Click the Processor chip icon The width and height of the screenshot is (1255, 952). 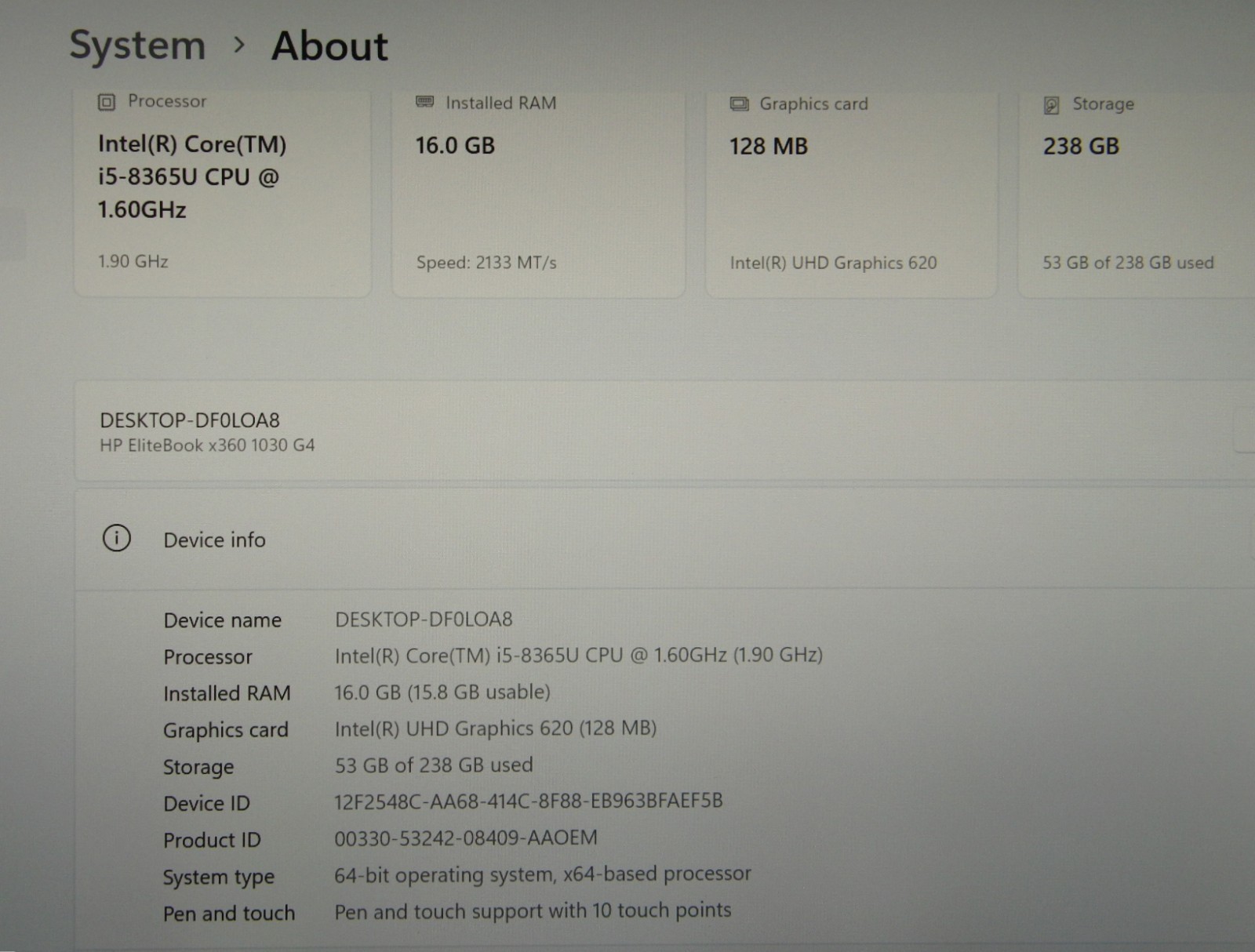[107, 102]
